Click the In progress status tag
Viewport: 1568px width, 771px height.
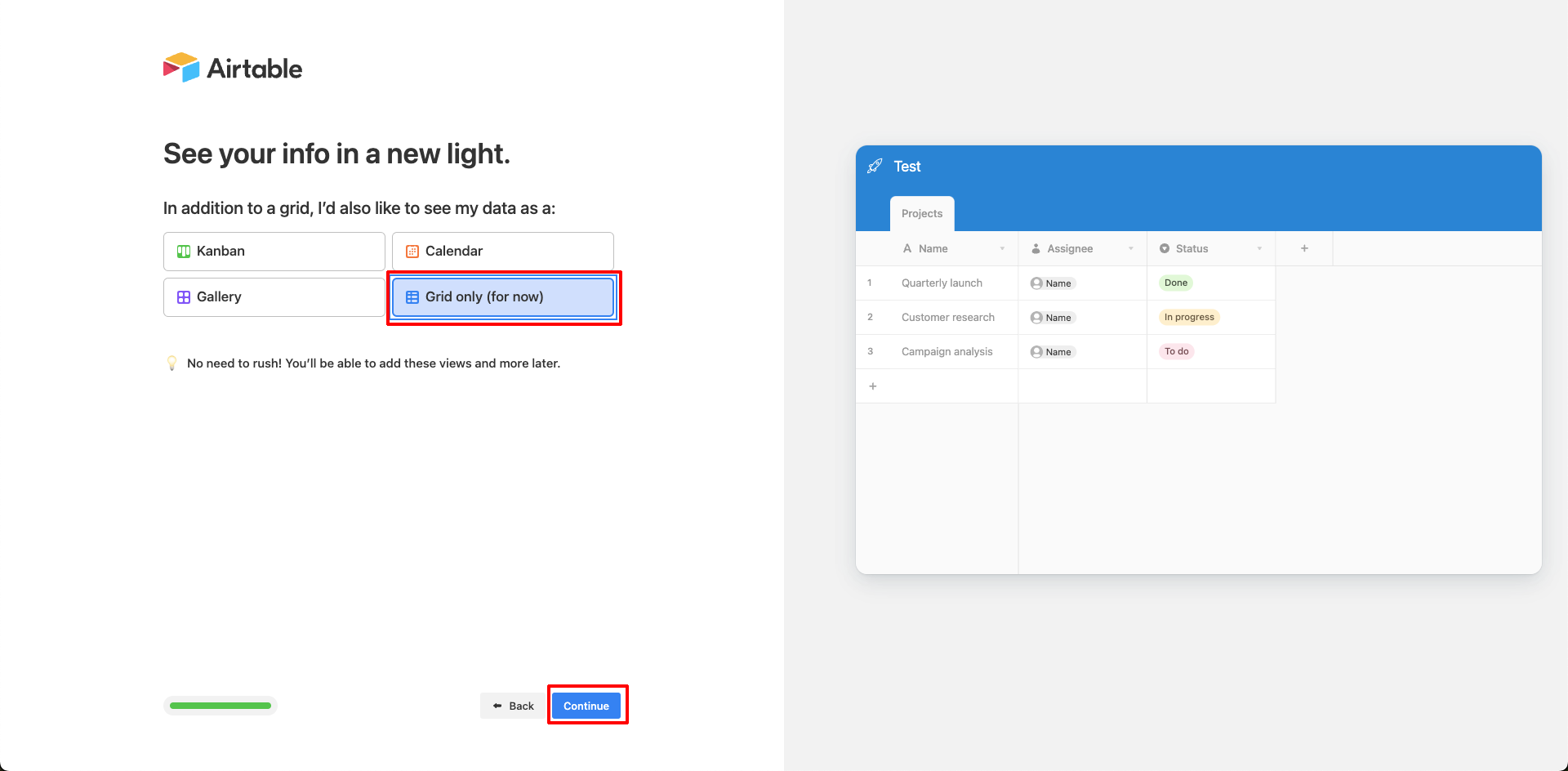[x=1189, y=317]
